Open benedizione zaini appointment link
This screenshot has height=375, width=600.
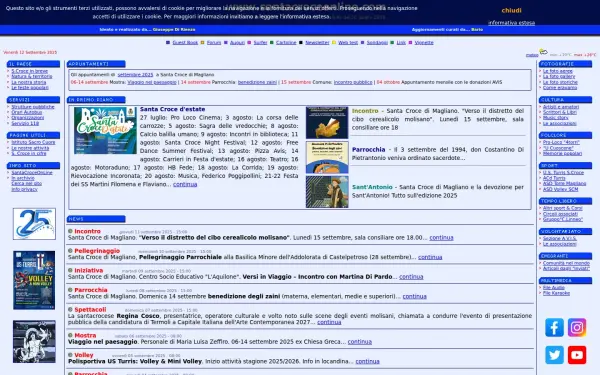257,82
